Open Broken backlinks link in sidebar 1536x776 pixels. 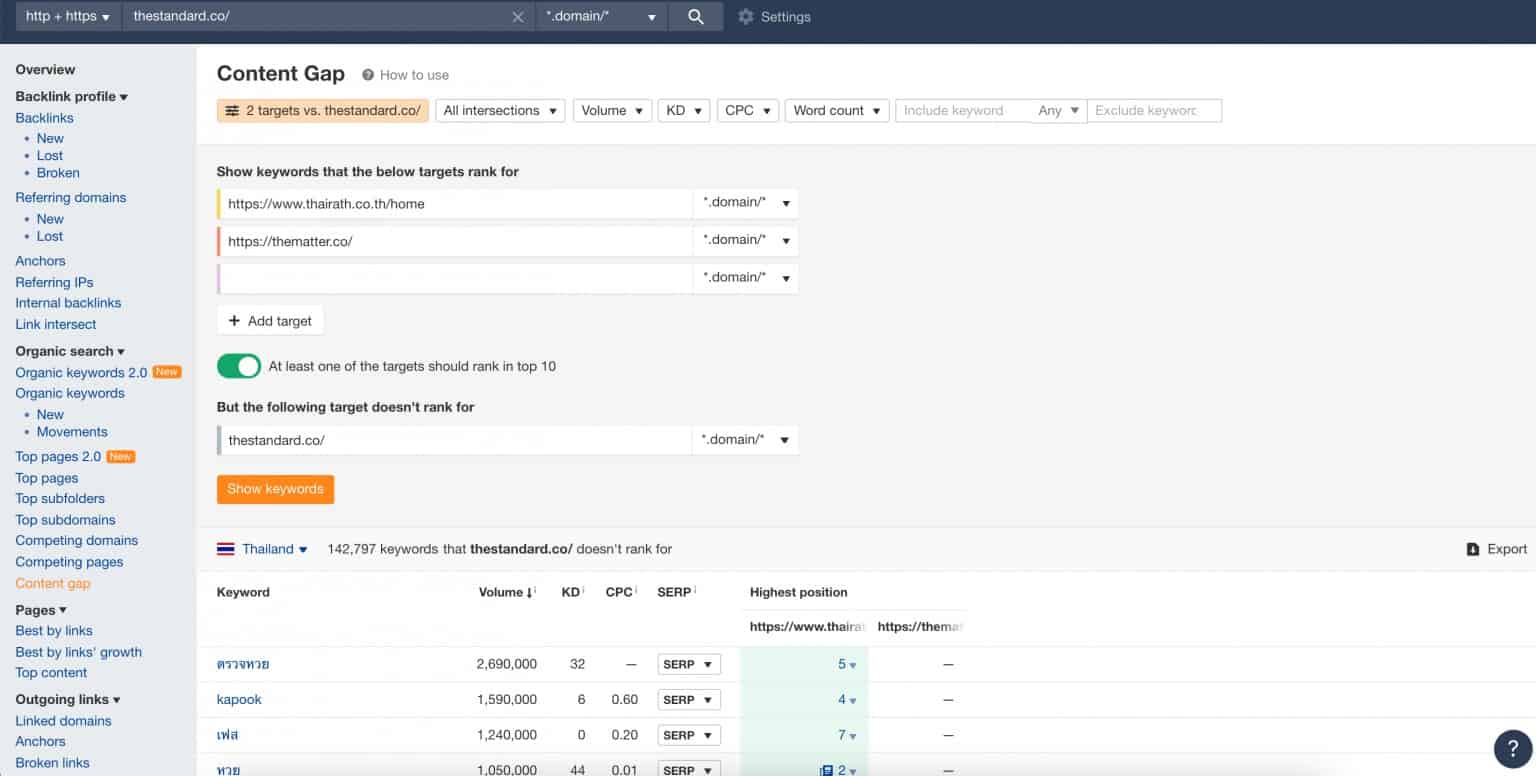tap(58, 173)
